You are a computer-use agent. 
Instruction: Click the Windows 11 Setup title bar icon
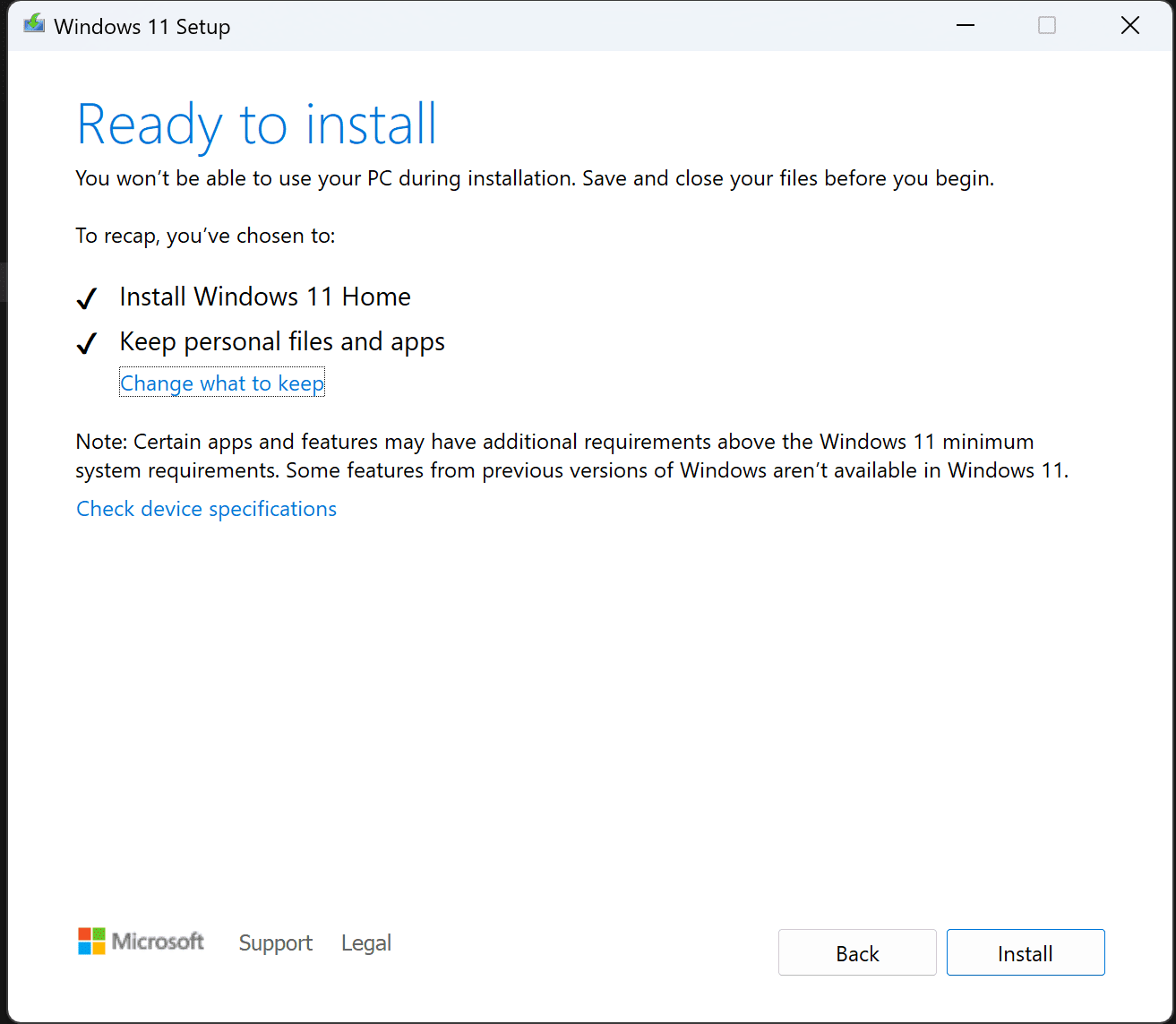pyautogui.click(x=34, y=25)
